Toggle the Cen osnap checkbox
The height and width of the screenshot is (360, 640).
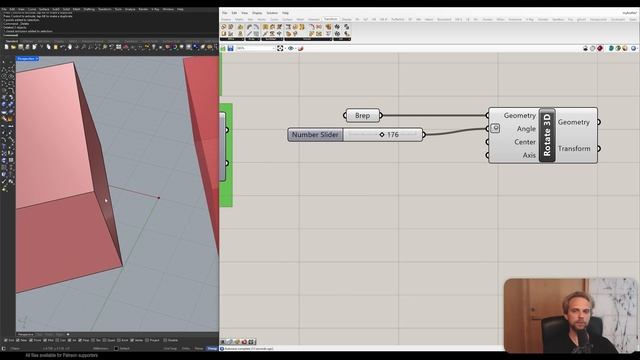[58, 340]
